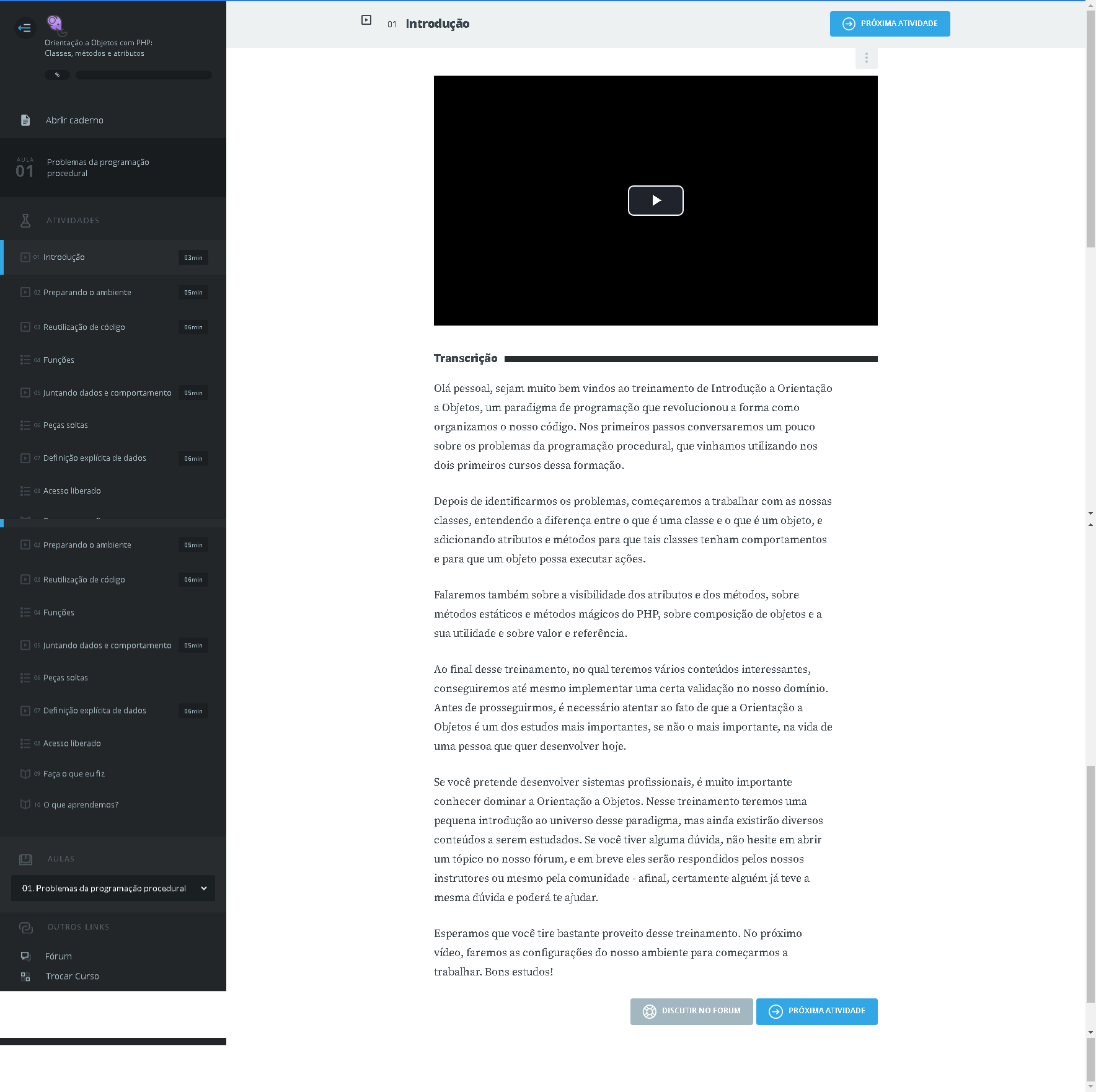Image resolution: width=1096 pixels, height=1092 pixels.
Task: Click the back arrow icon in sidebar
Action: (x=25, y=27)
